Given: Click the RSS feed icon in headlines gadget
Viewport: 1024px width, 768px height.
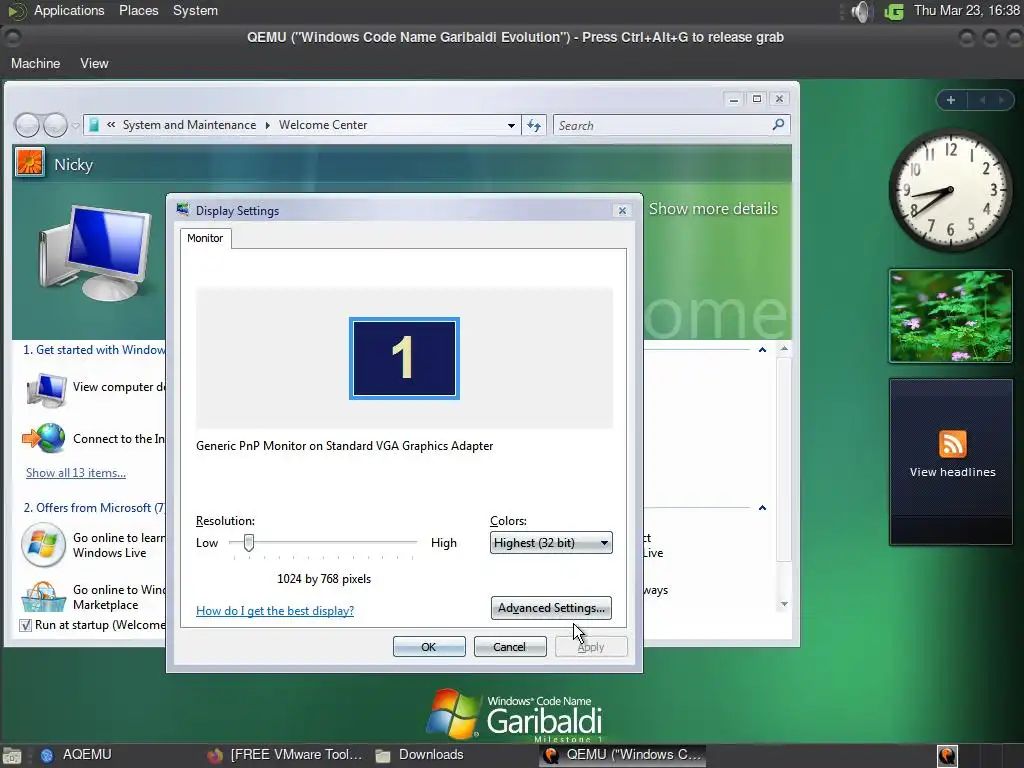Looking at the screenshot, I should 952,444.
